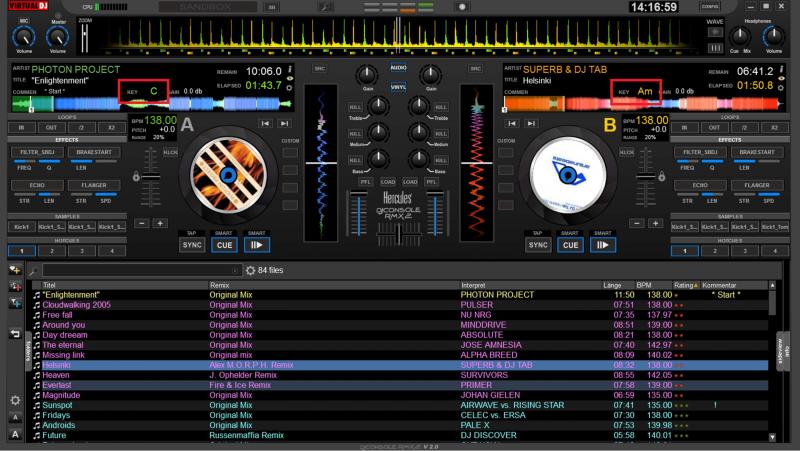The height and width of the screenshot is (451, 800).
Task: Click deck A pitch slider handle
Action: 151,176
